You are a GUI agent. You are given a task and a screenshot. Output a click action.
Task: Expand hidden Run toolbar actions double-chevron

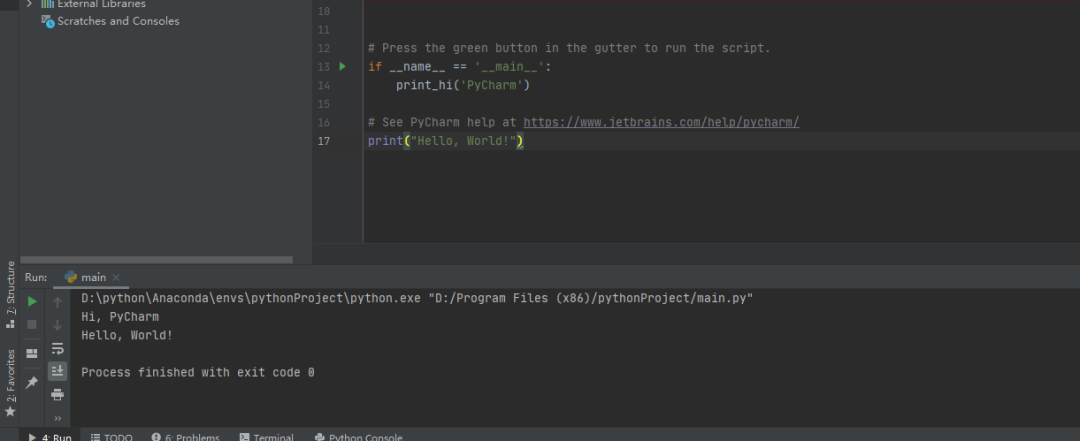pos(58,418)
